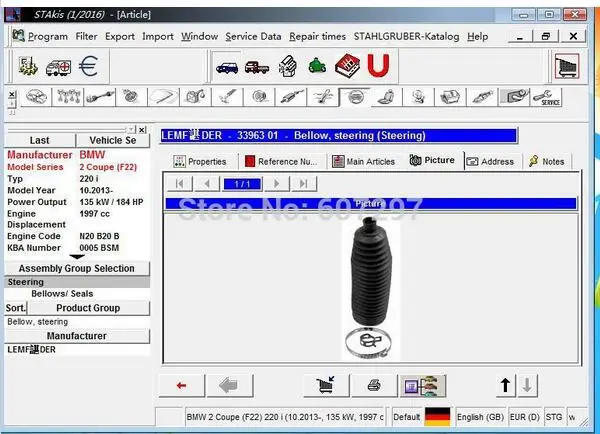Move down with the grey down arrow
This screenshot has height=434, width=600.
[x=527, y=385]
